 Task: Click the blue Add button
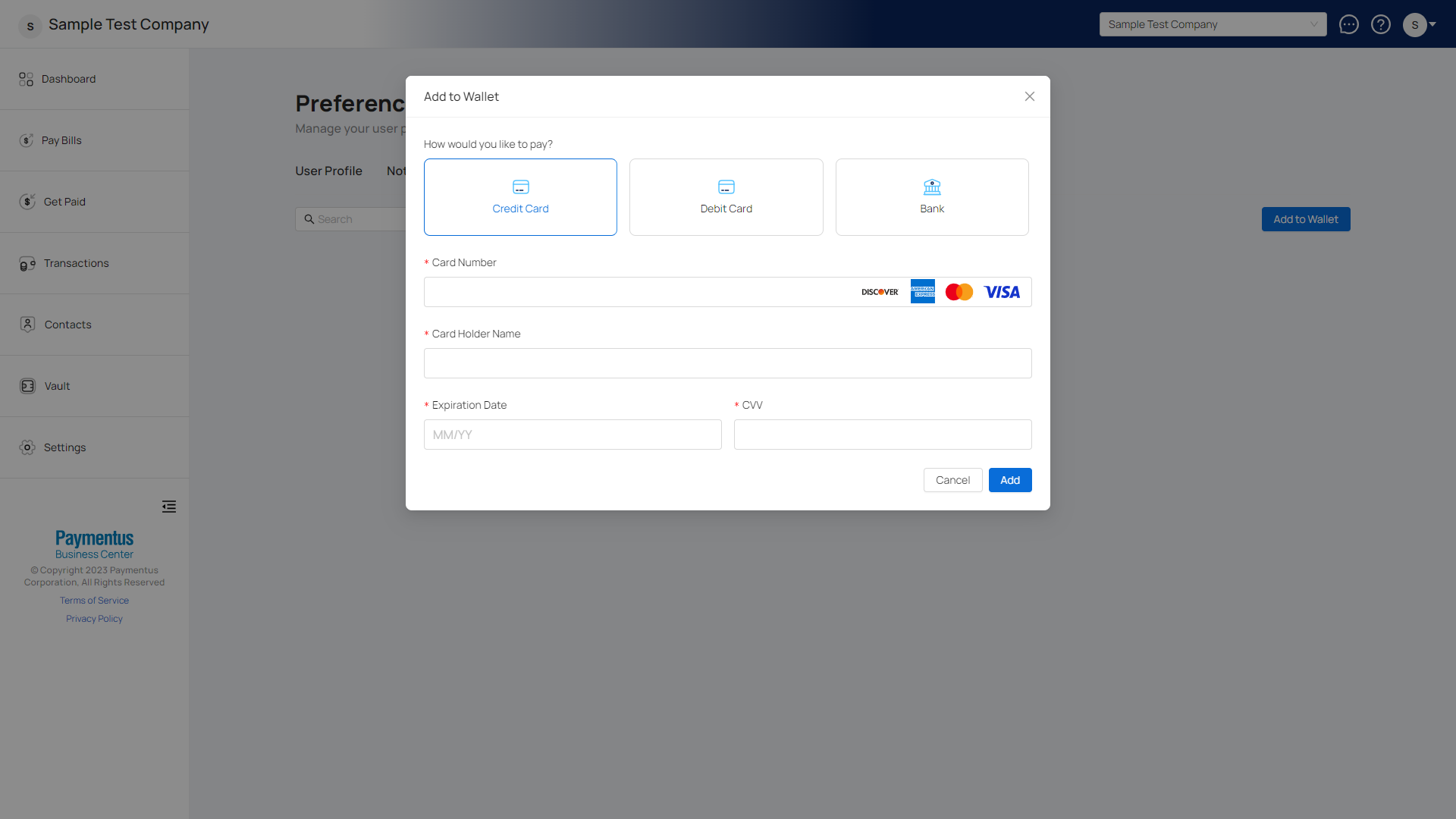(x=1009, y=480)
